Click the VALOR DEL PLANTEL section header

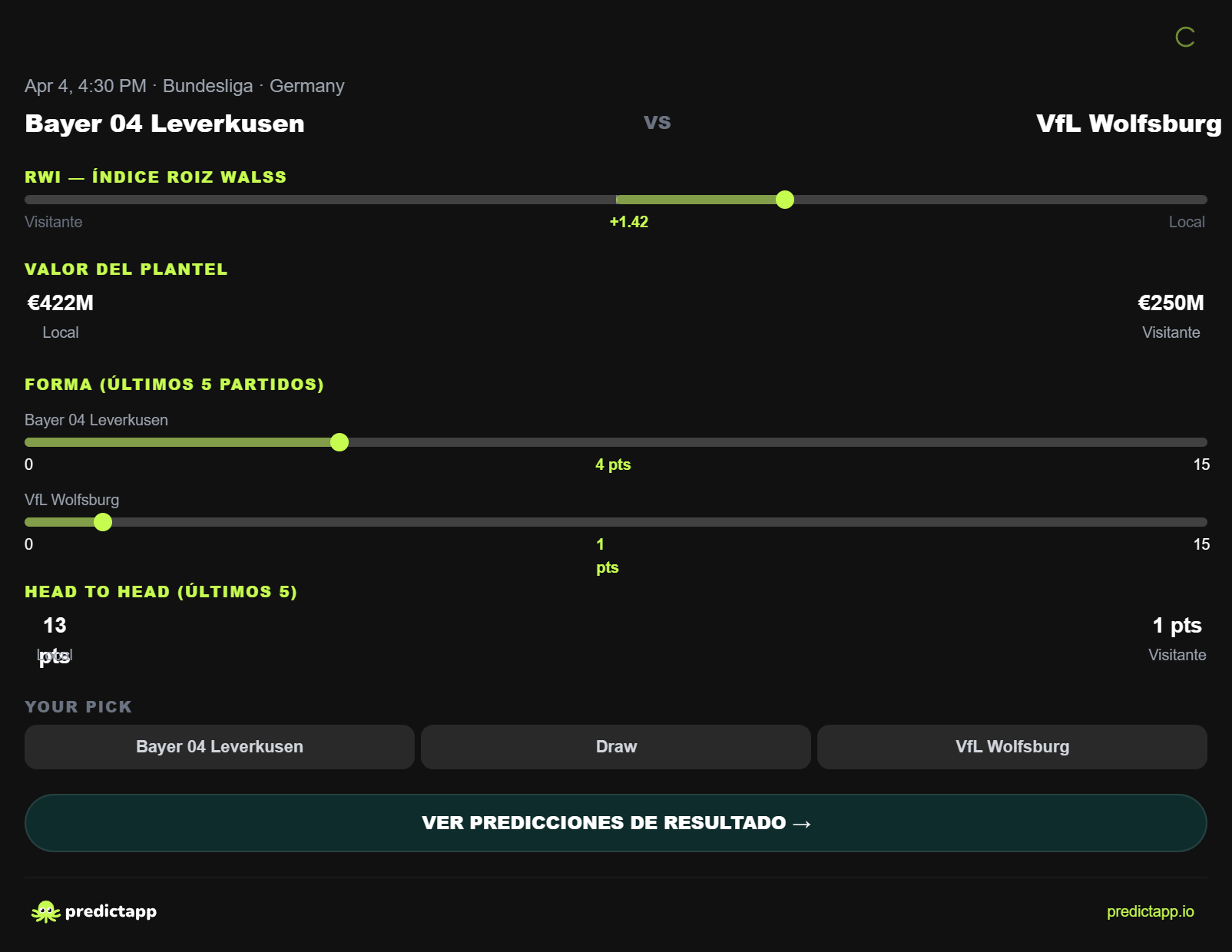click(x=125, y=269)
